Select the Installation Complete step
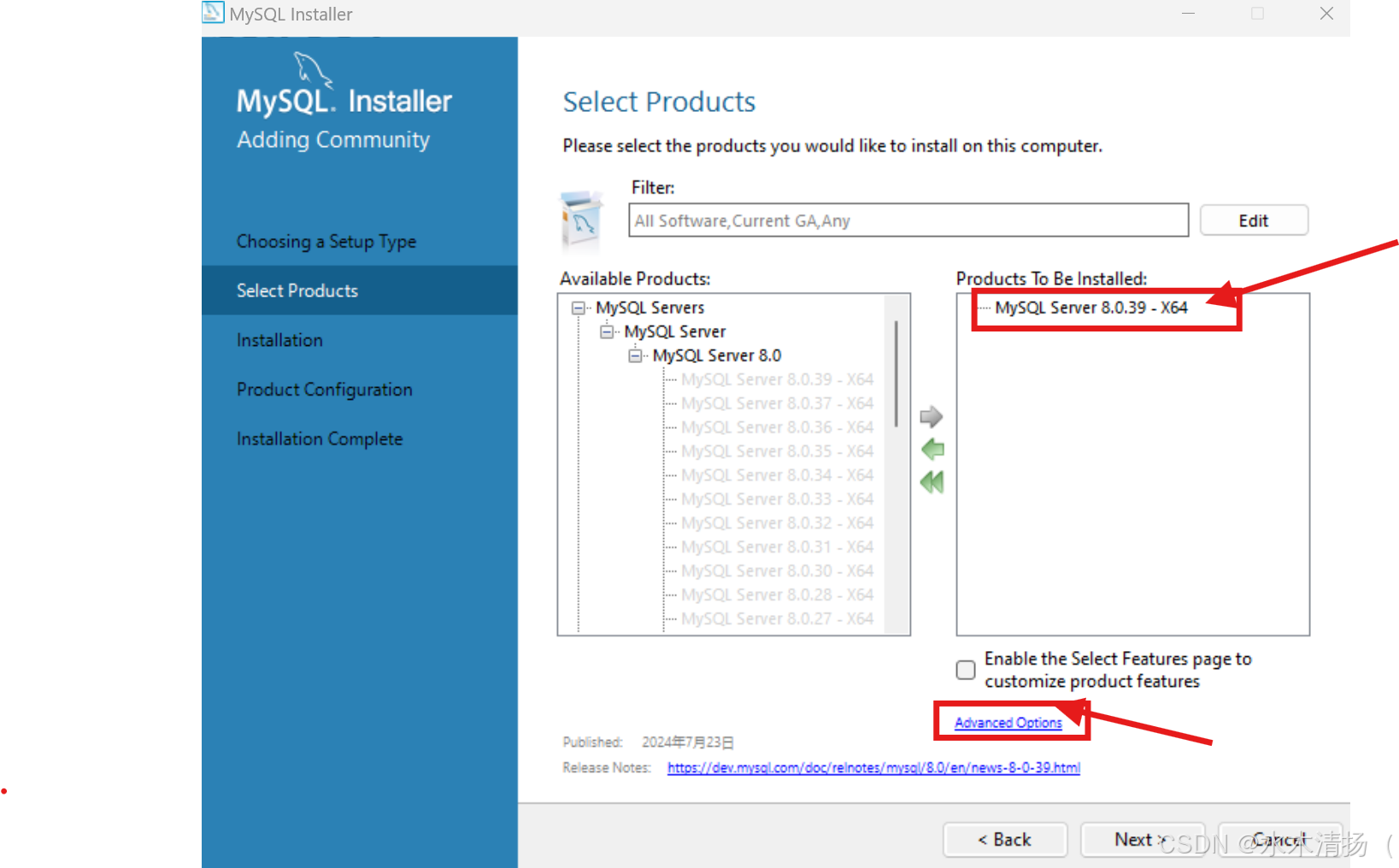 coord(320,439)
